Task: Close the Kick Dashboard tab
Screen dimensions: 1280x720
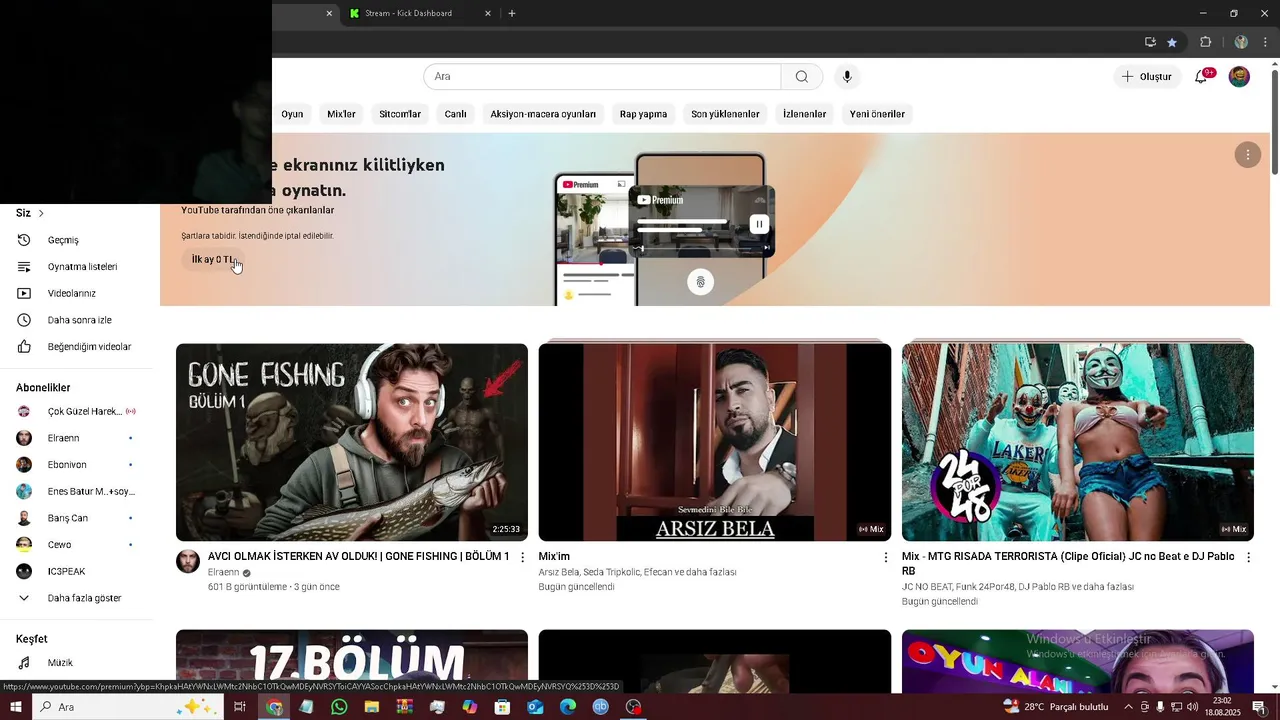Action: point(488,13)
